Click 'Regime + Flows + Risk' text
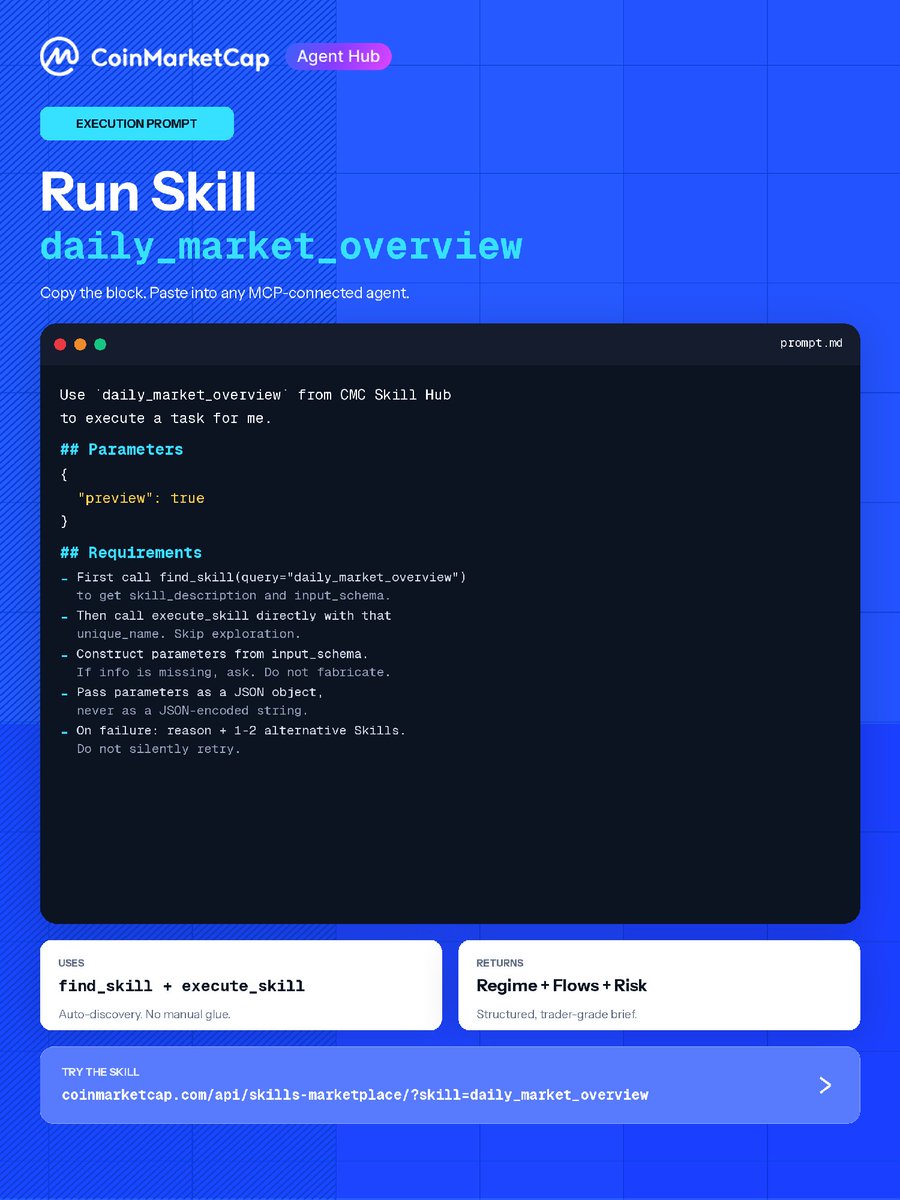The image size is (900, 1200). 561,986
